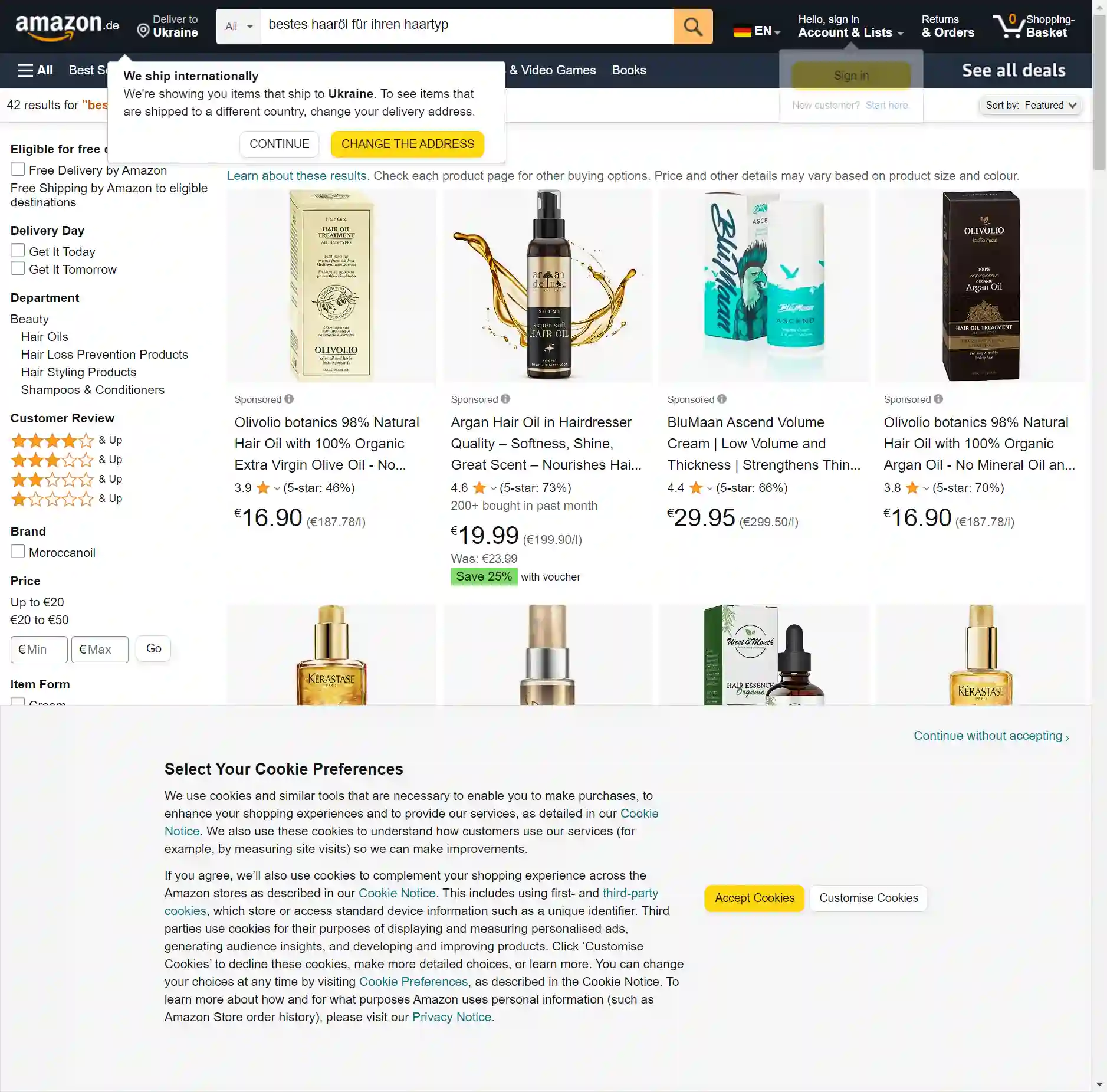Open the shopping basket cart icon
Image resolution: width=1107 pixels, height=1092 pixels.
[1009, 26]
